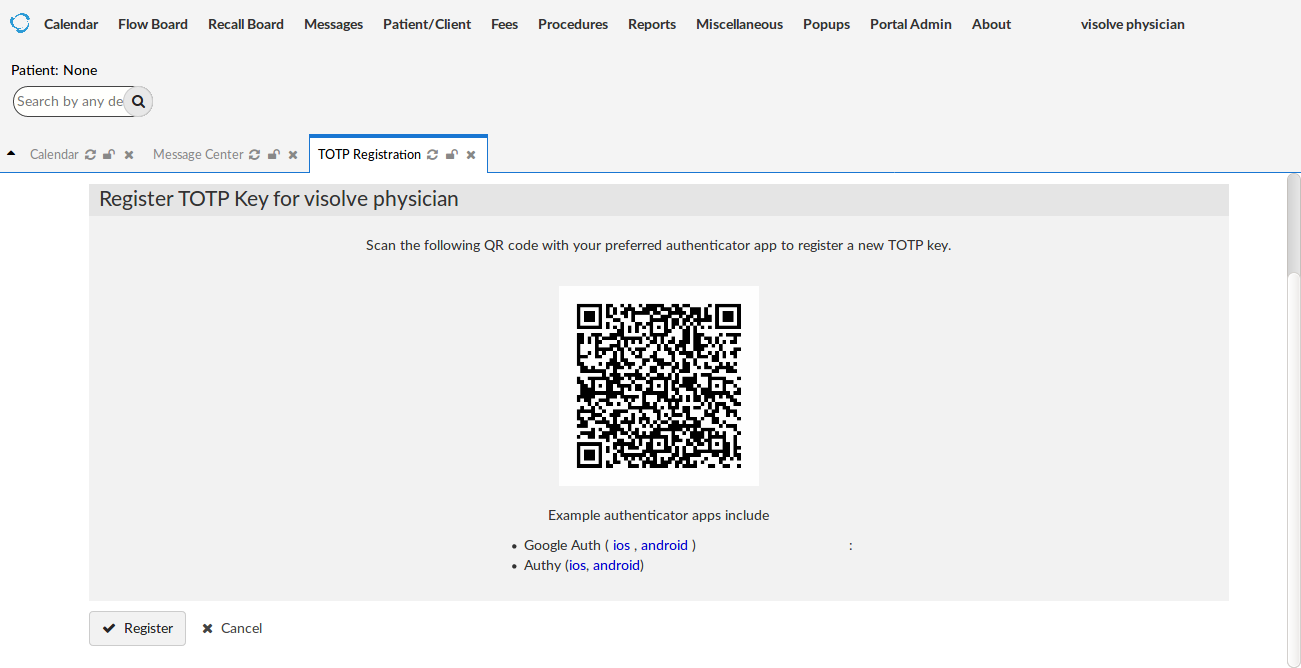Open Google Auth ios link

click(x=621, y=545)
